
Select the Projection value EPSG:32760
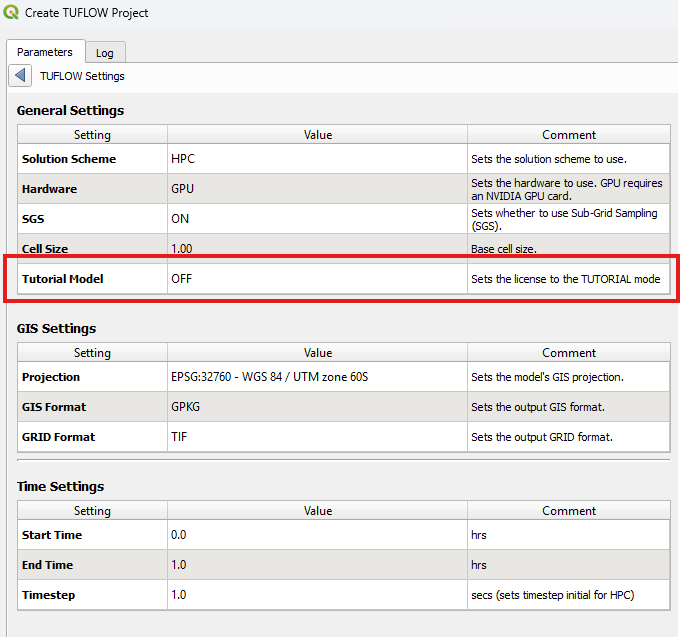click(x=317, y=377)
